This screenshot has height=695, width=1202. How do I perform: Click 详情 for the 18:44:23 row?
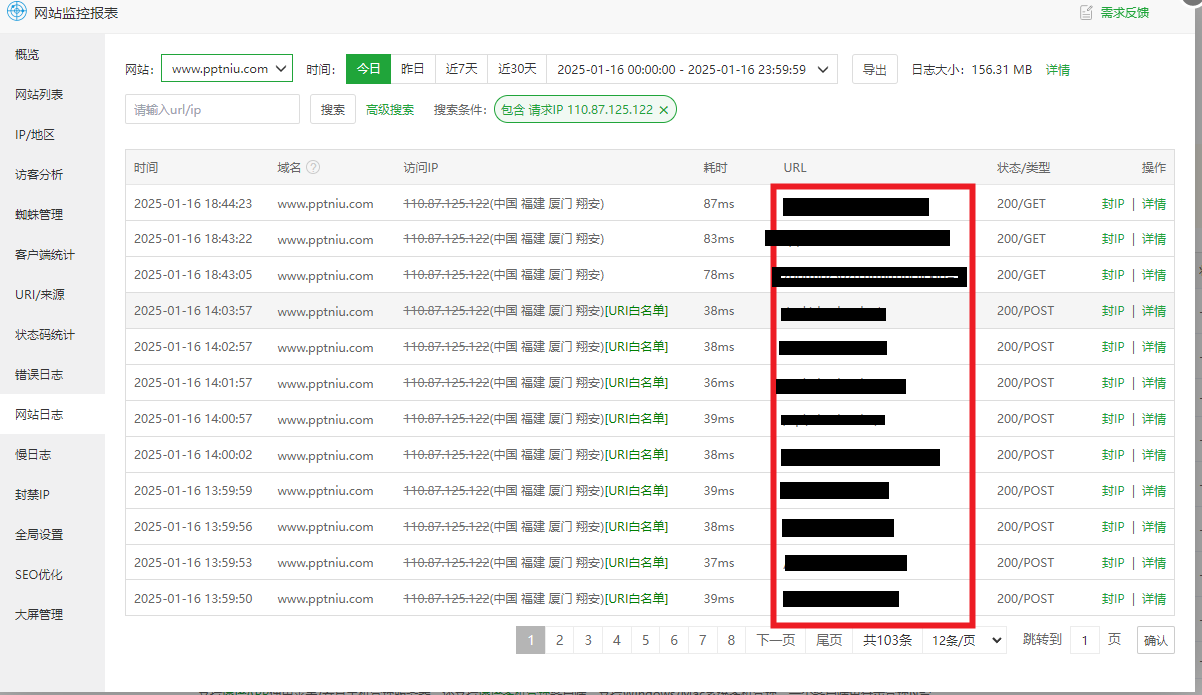(1154, 203)
